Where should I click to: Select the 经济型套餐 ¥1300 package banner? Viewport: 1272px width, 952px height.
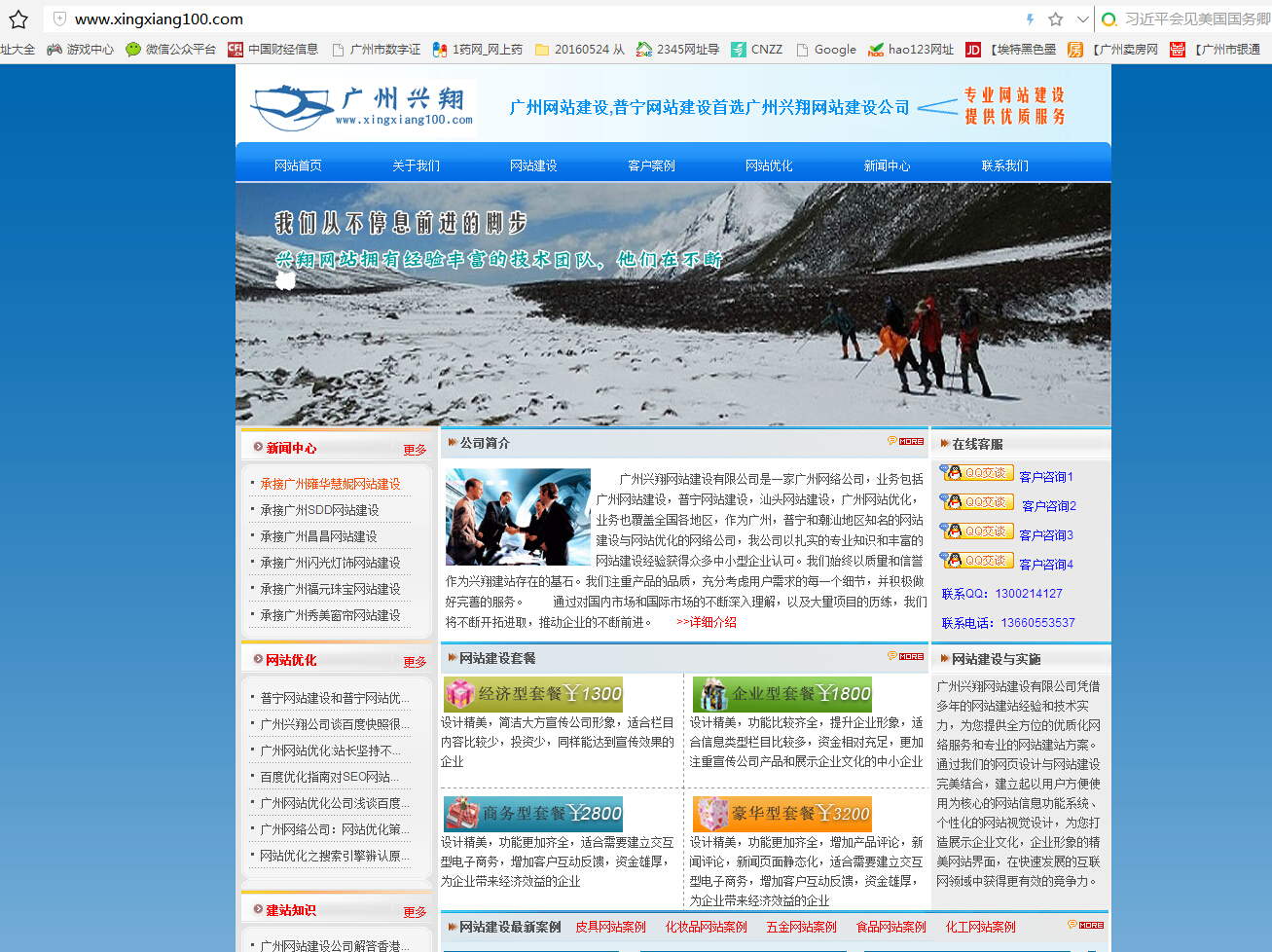point(533,694)
